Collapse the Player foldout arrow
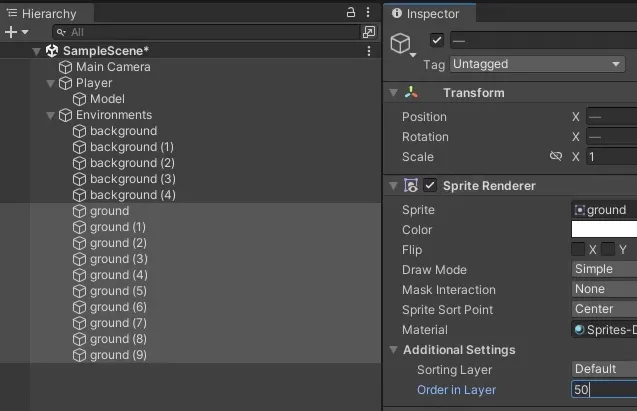 (50, 84)
